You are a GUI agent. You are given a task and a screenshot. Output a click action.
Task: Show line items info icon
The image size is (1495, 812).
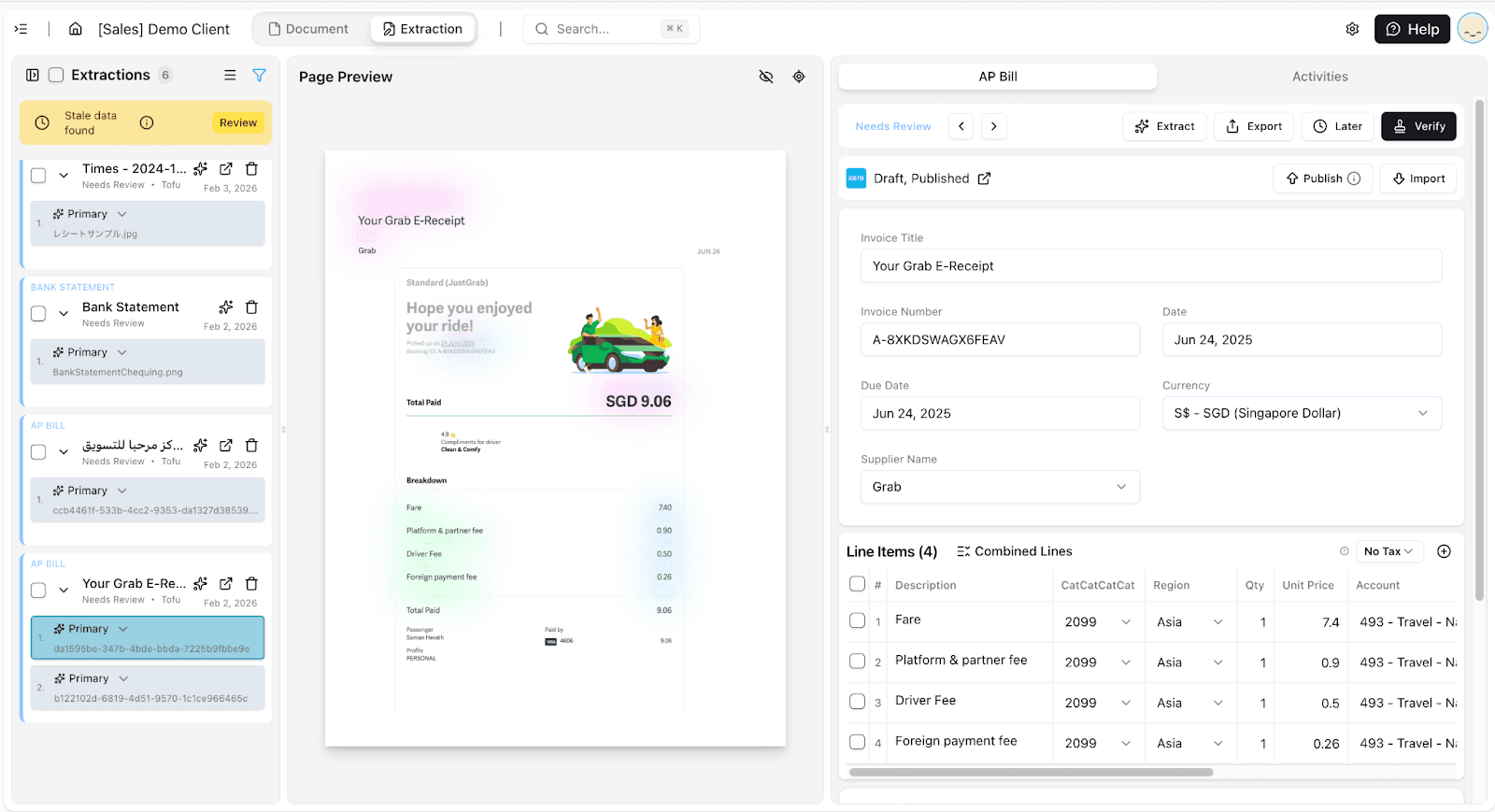coord(1345,551)
